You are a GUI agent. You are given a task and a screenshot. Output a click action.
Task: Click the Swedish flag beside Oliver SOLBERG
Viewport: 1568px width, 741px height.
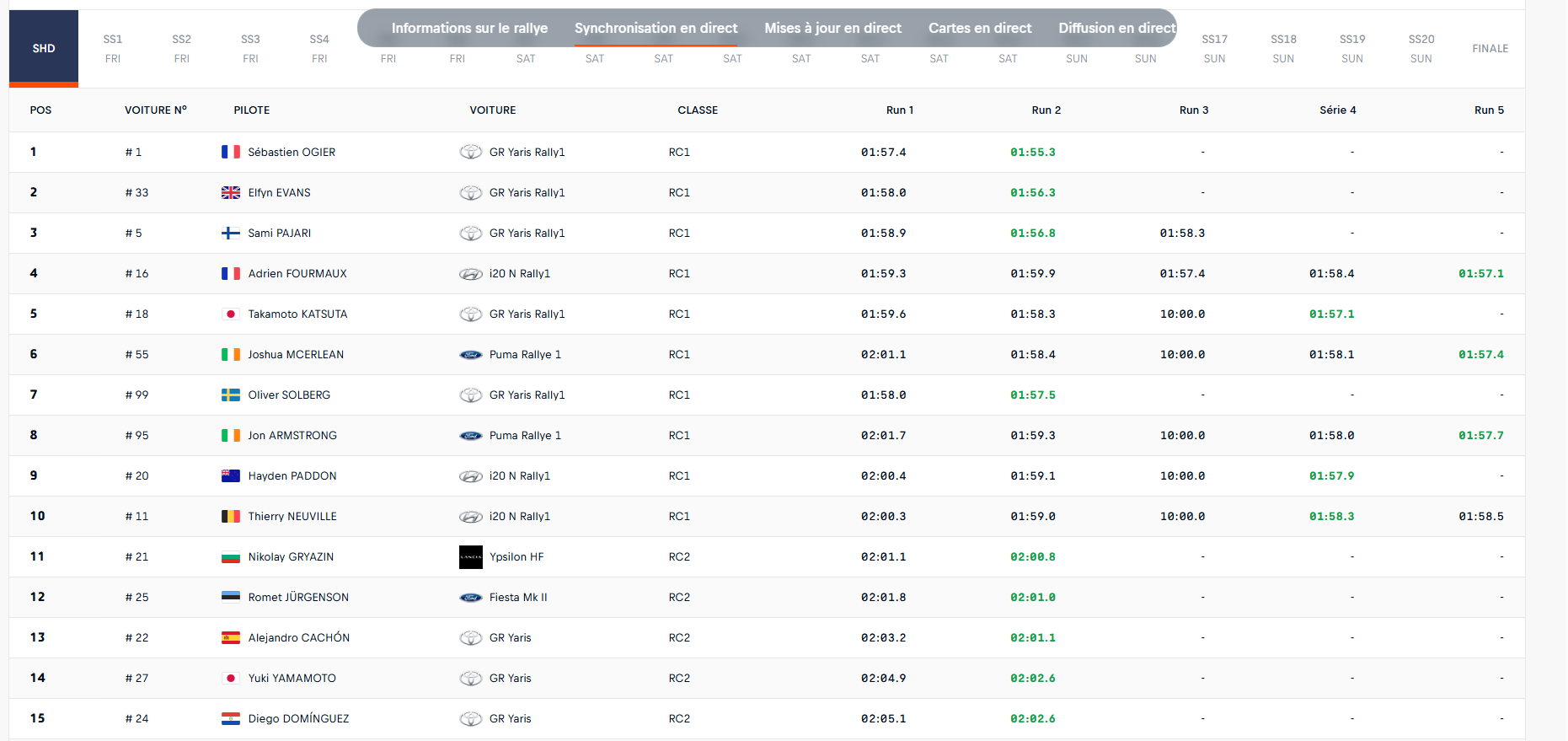click(231, 395)
